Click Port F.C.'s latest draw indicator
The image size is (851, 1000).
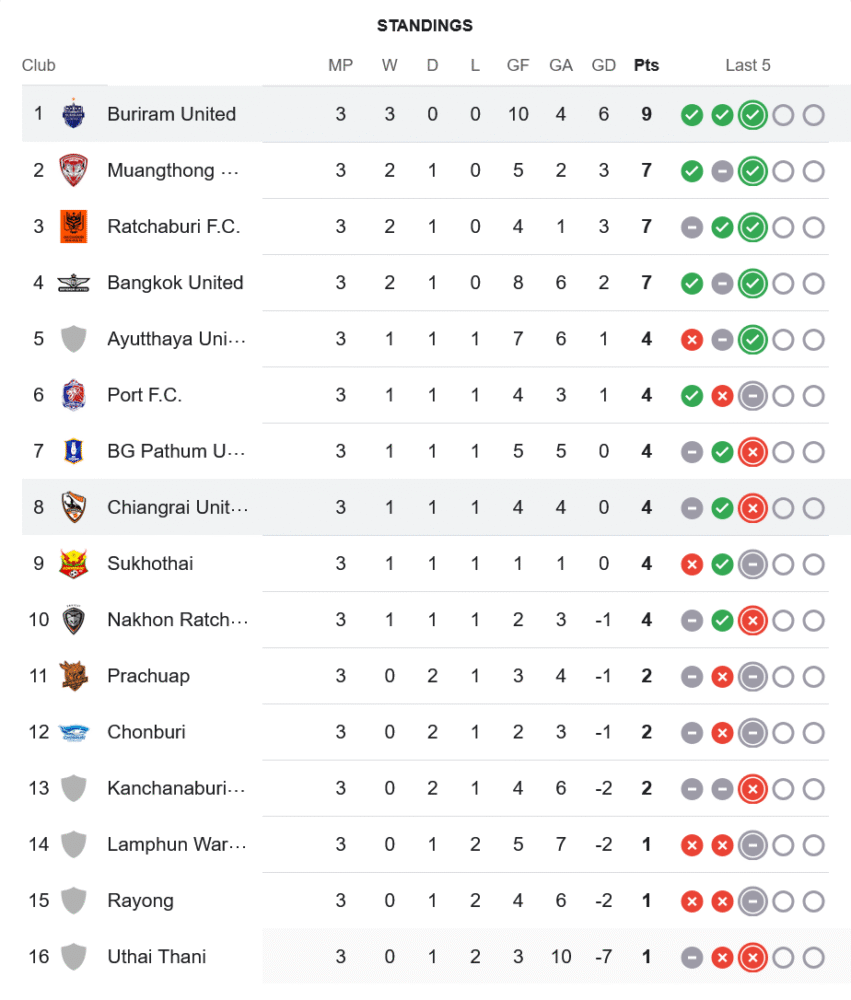point(752,396)
